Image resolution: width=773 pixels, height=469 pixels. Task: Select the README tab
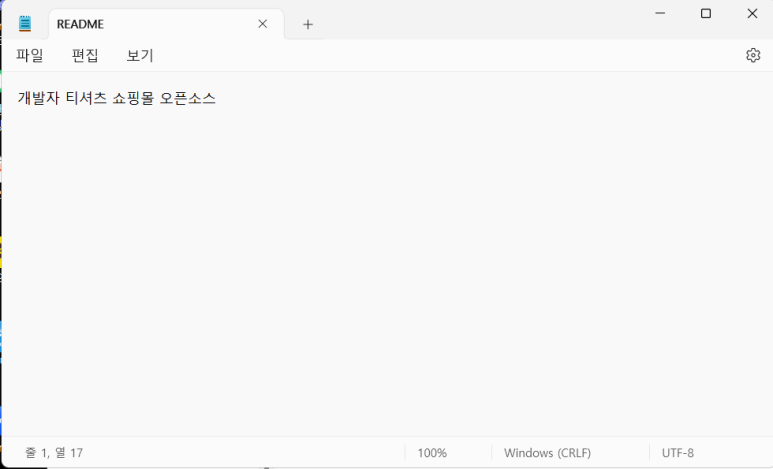[x=167, y=24]
